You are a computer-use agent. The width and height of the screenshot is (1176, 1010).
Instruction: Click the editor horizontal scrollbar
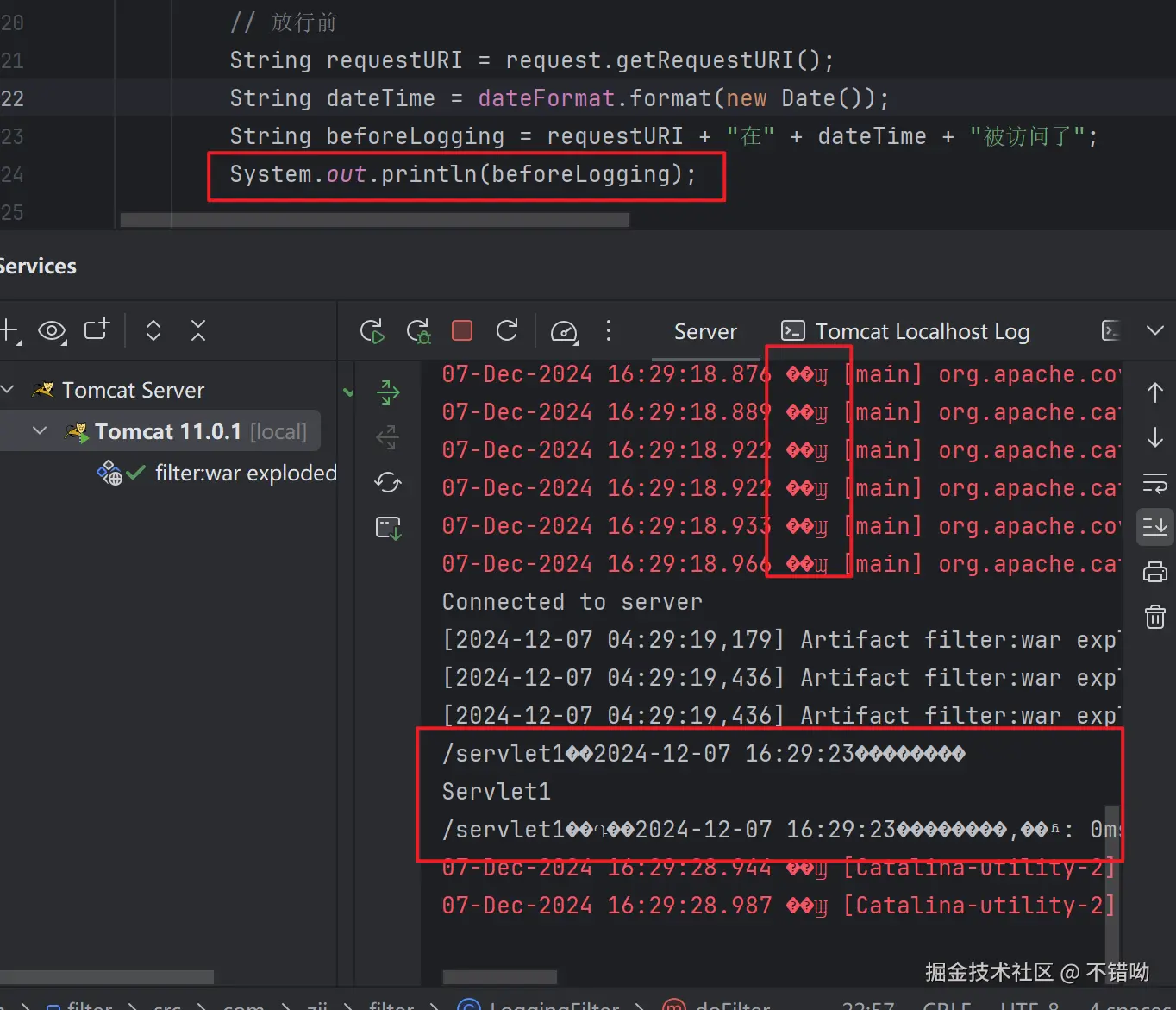(375, 220)
